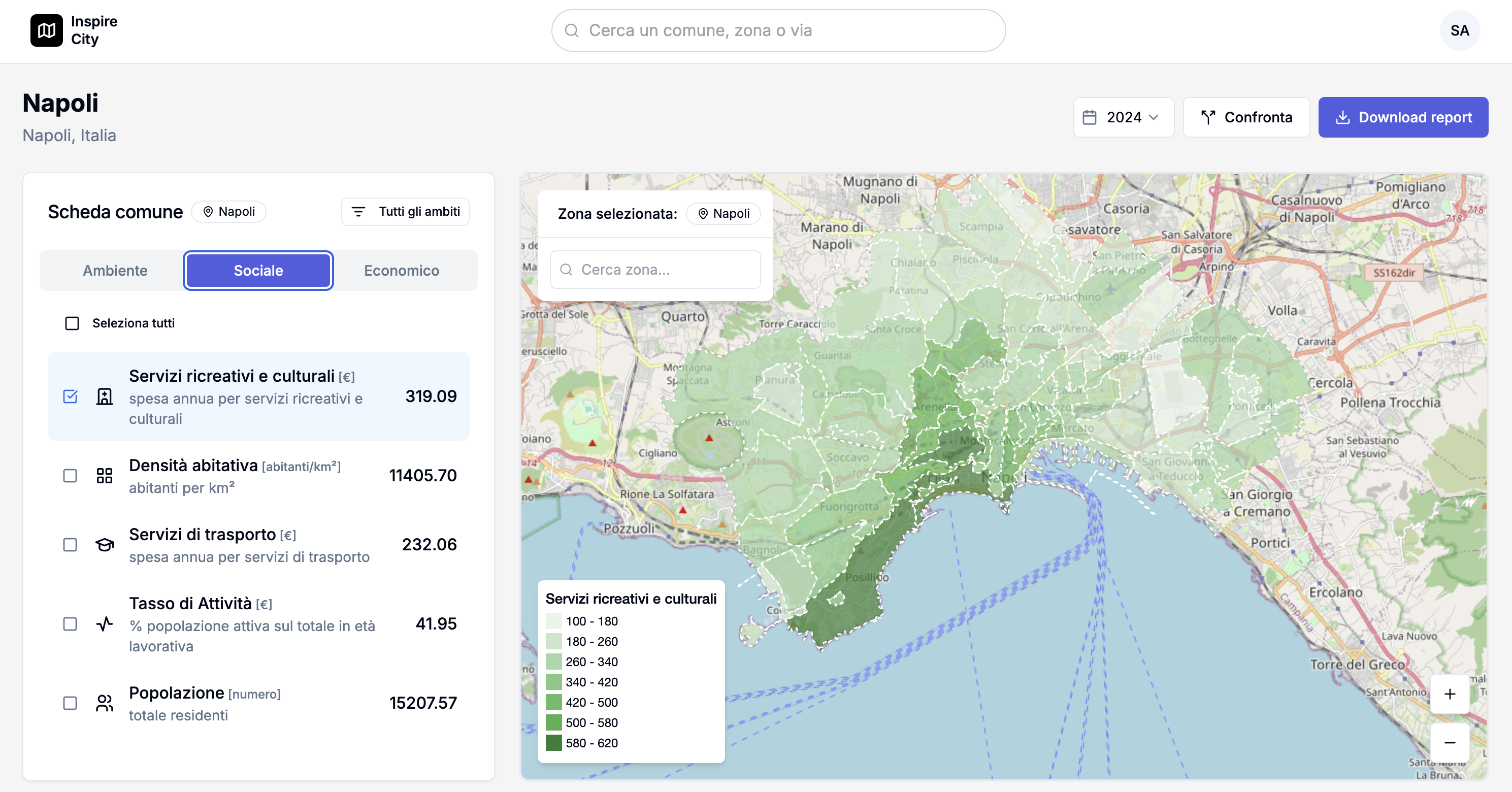This screenshot has height=792, width=1512.
Task: Click the graduation cap icon for Servizi di trasporto
Action: point(105,545)
